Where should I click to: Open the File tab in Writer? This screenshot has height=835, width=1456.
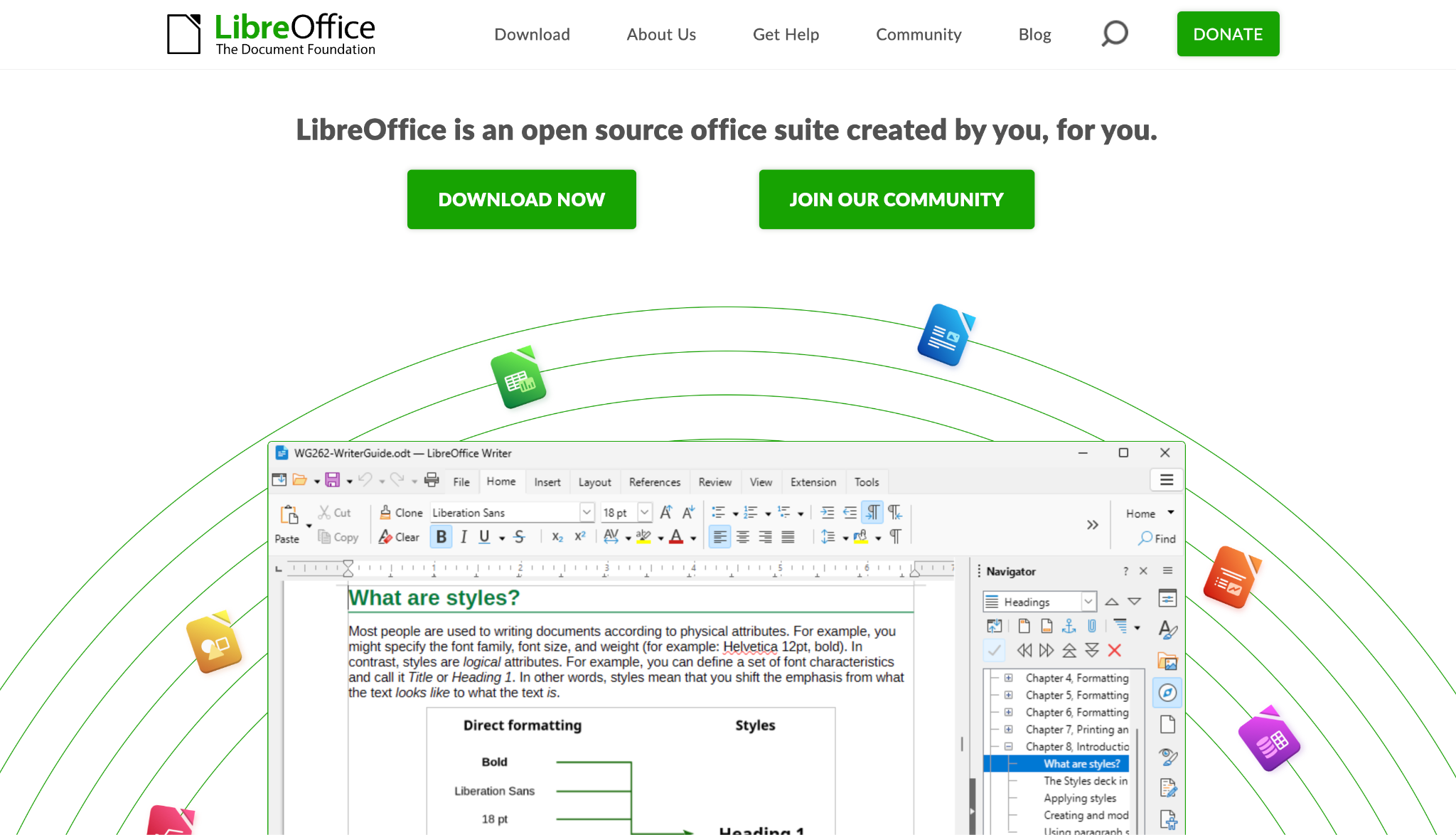461,482
